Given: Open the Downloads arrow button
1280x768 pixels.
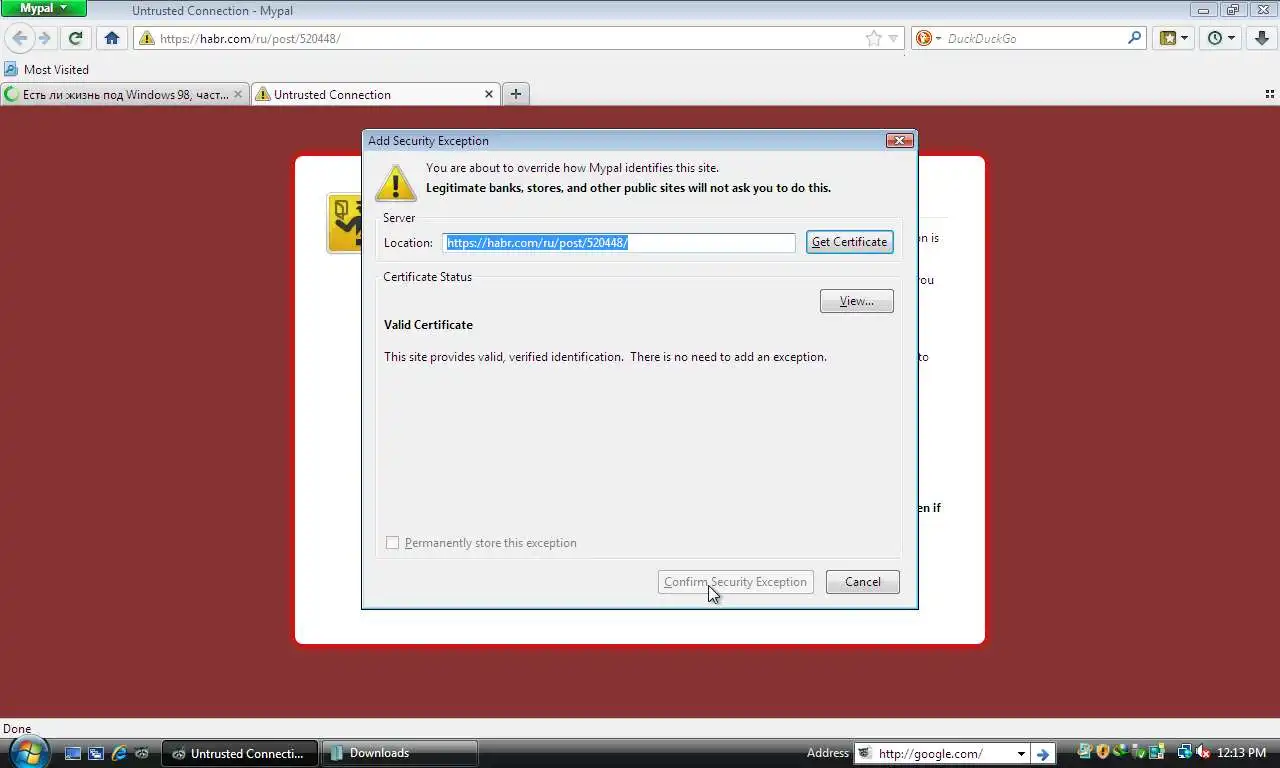Looking at the screenshot, I should click(x=1263, y=38).
